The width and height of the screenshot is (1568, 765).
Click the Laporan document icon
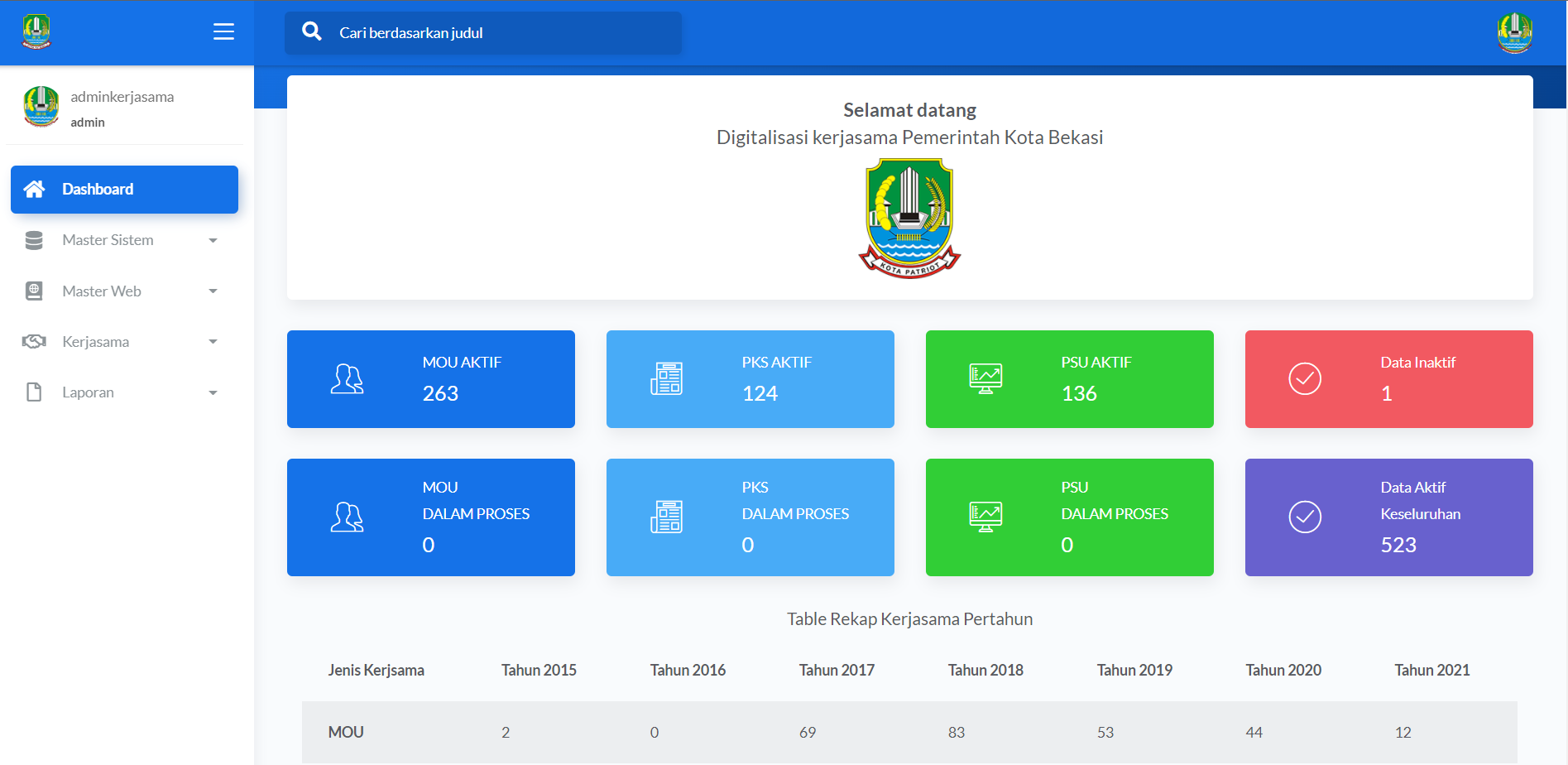point(34,392)
